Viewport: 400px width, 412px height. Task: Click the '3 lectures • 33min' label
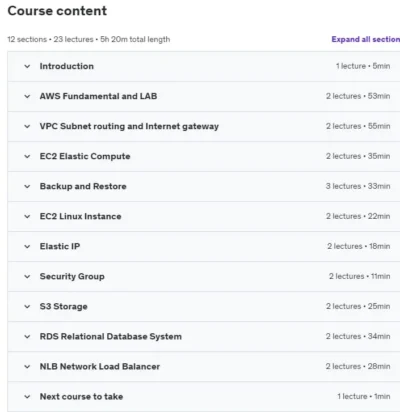tap(358, 186)
